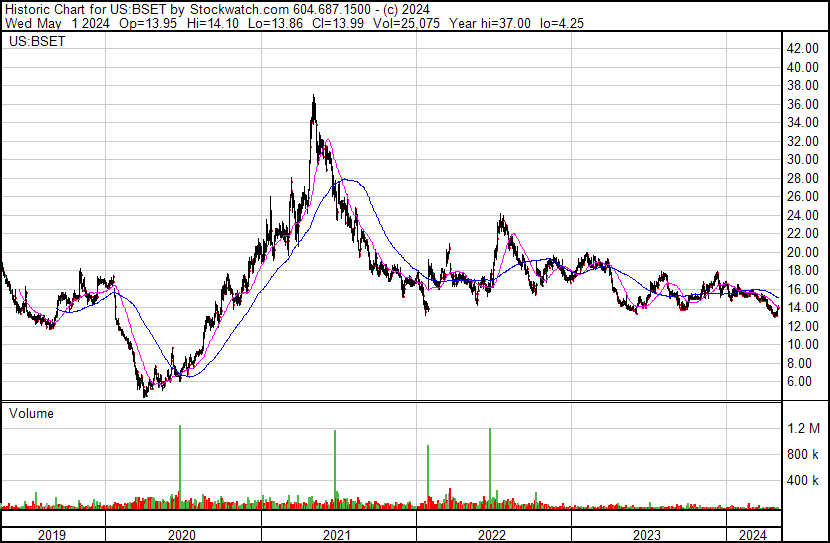The width and height of the screenshot is (830, 543).
Task: Click the Lo=13.86 low value
Action: point(275,23)
